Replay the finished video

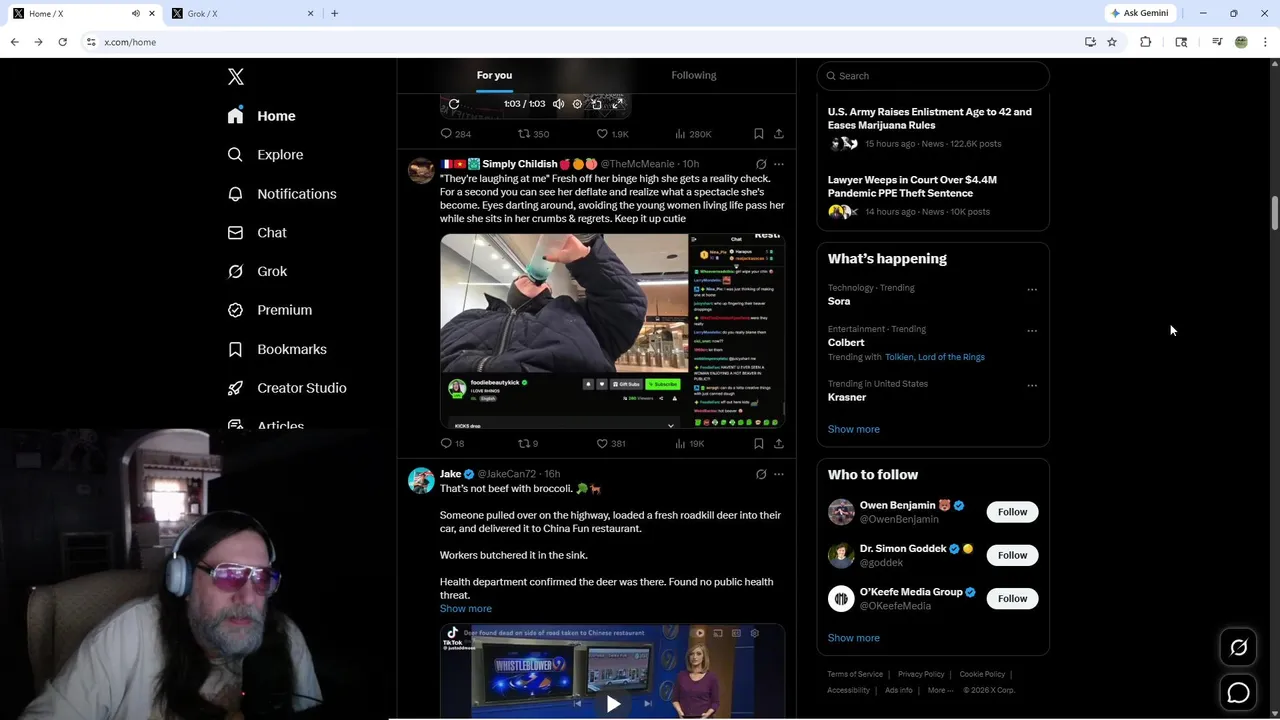[x=454, y=104]
